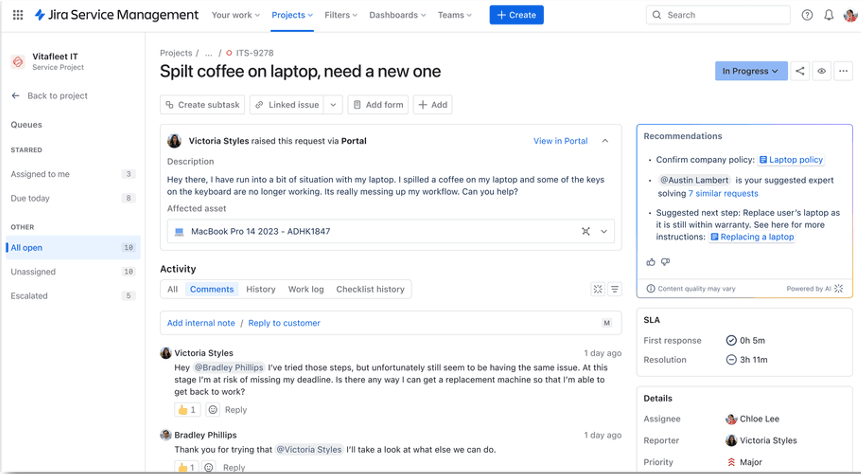Open the Due today queue

click(72, 198)
